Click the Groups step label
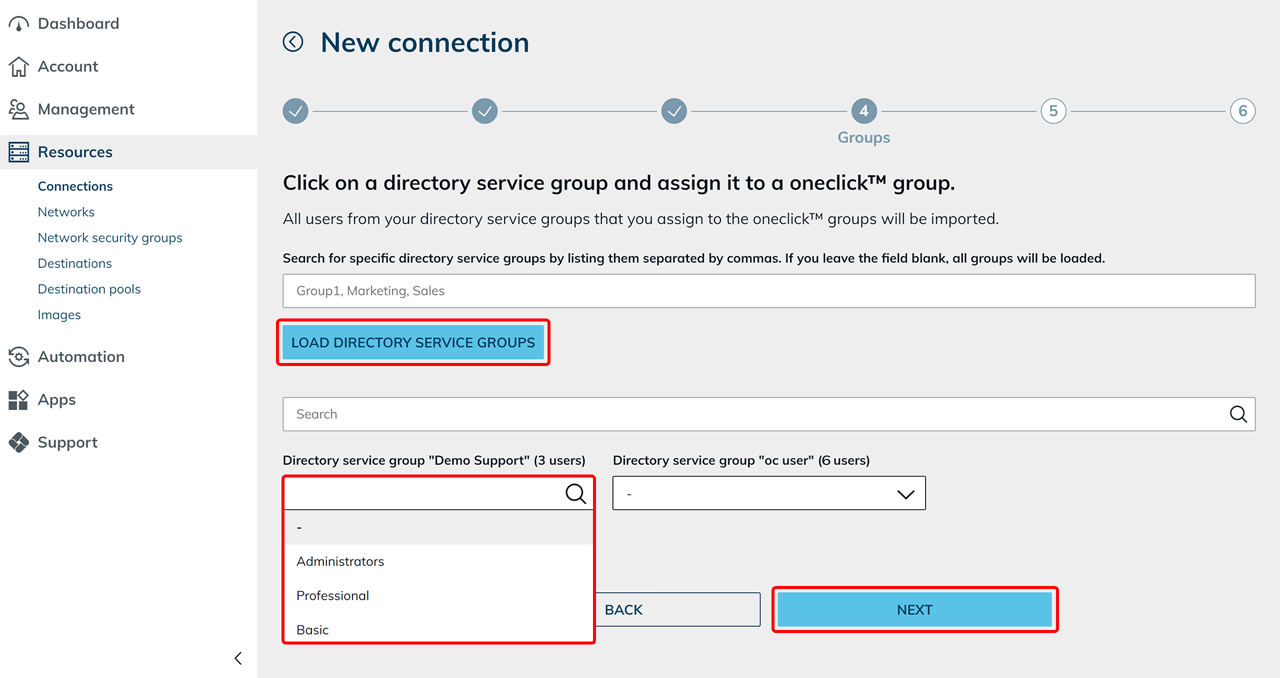The image size is (1280, 678). (x=864, y=138)
